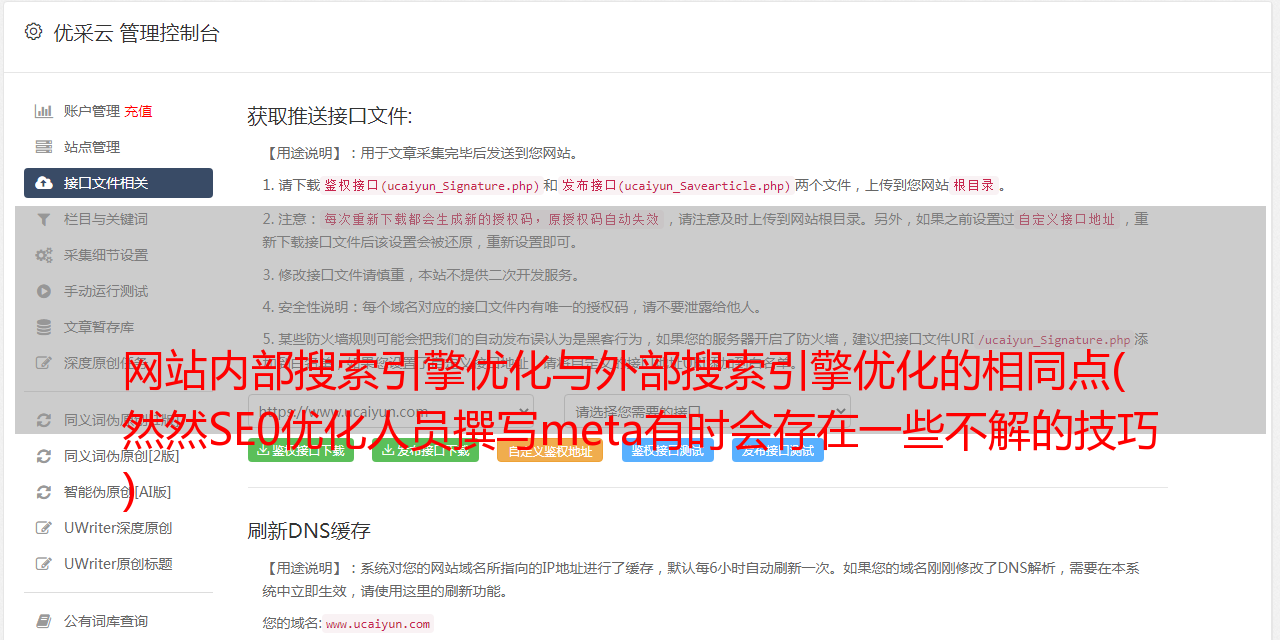Screen dimensions: 1280x640
Task: Click the play icon for 手动运行测试
Action: (44, 291)
